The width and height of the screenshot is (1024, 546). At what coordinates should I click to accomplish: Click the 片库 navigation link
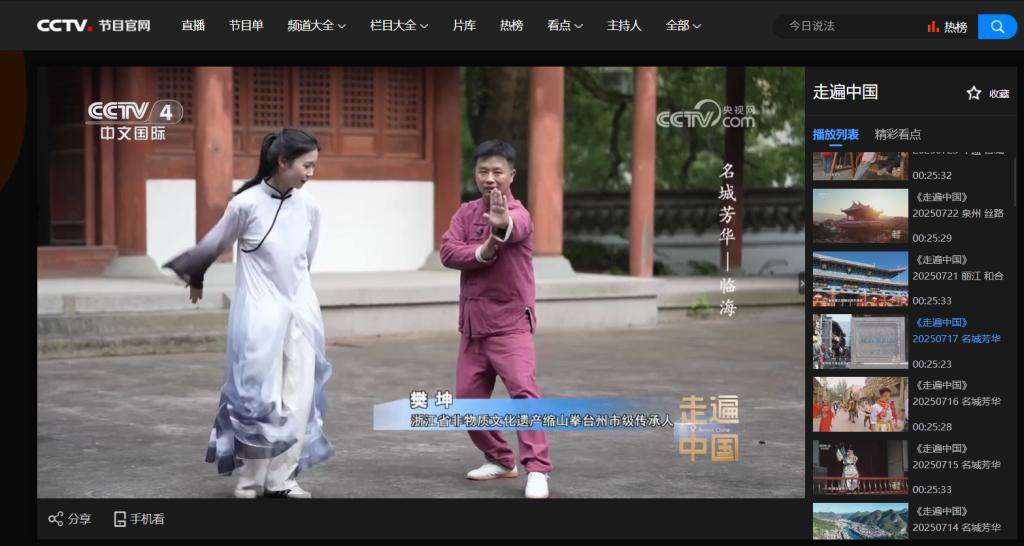pyautogui.click(x=464, y=26)
